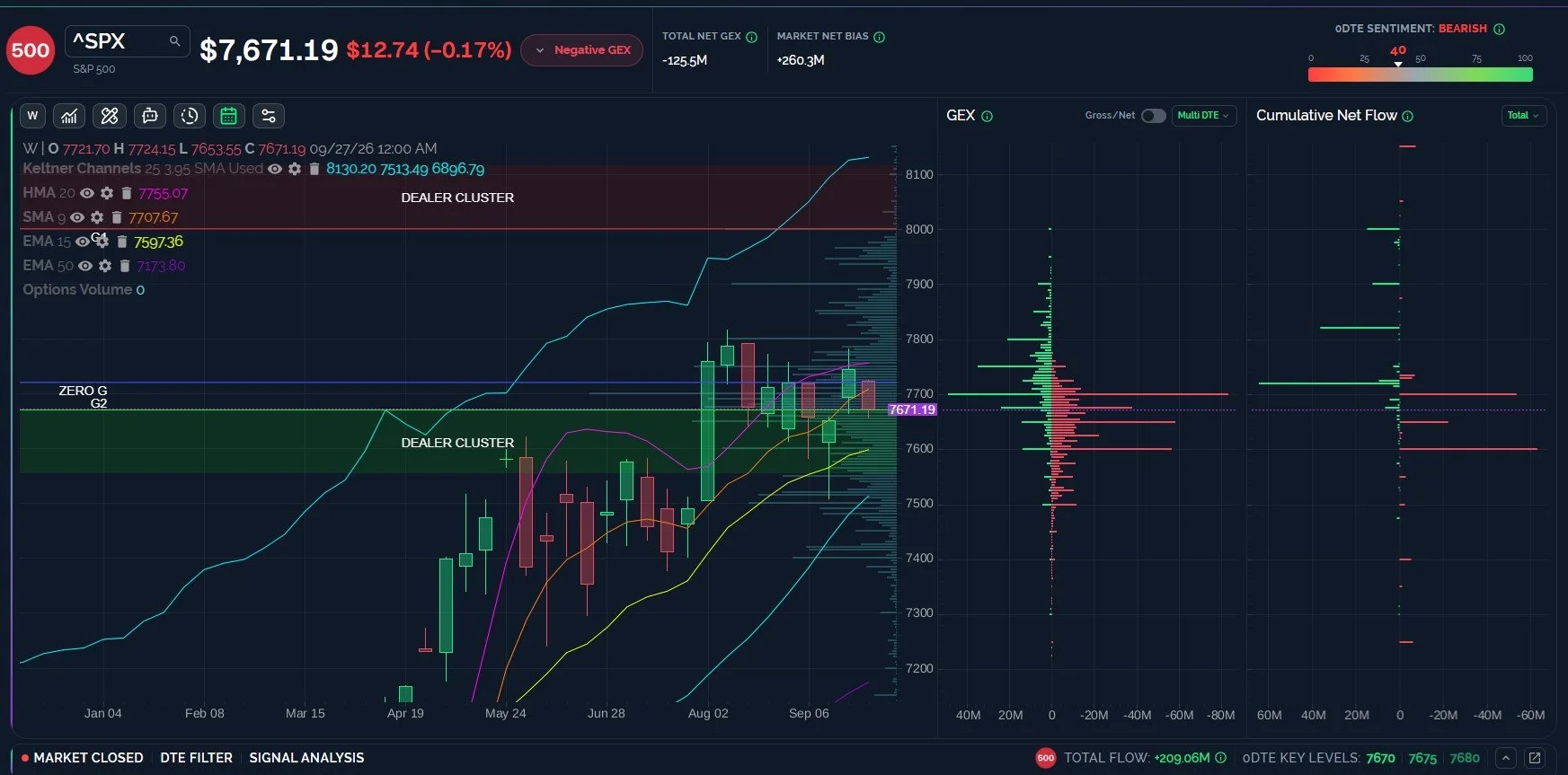The width and height of the screenshot is (1568, 775).
Task: Open the W timeframe selector
Action: coord(32,116)
